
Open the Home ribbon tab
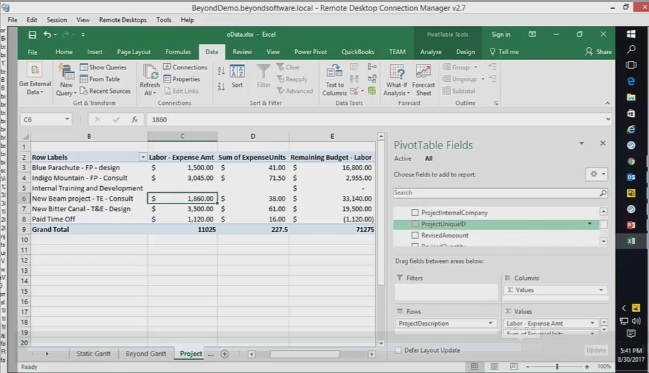click(64, 52)
